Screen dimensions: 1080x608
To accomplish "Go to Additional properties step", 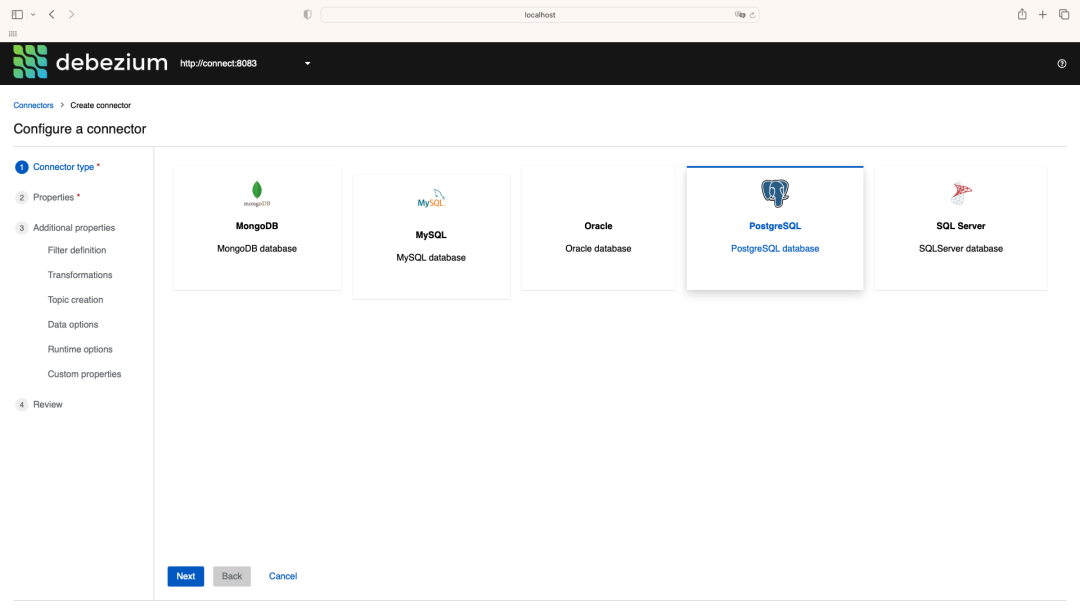I will point(74,228).
